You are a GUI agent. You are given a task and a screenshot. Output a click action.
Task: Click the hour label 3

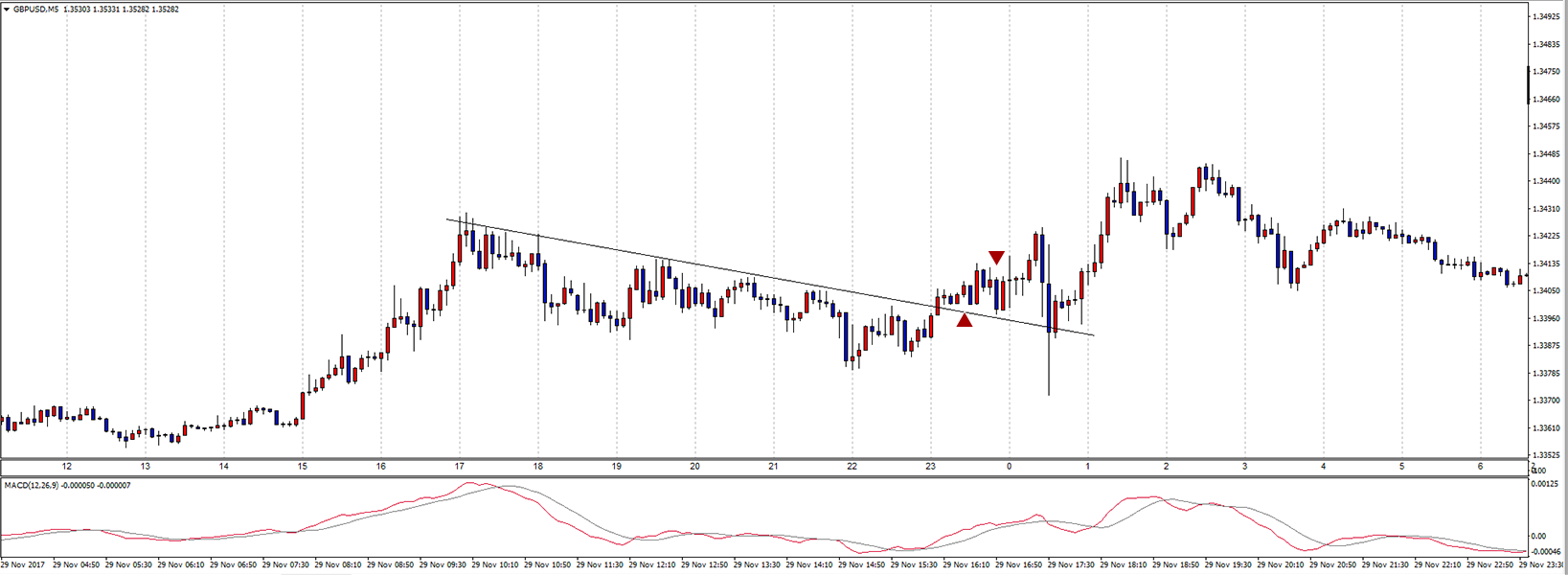1244,467
